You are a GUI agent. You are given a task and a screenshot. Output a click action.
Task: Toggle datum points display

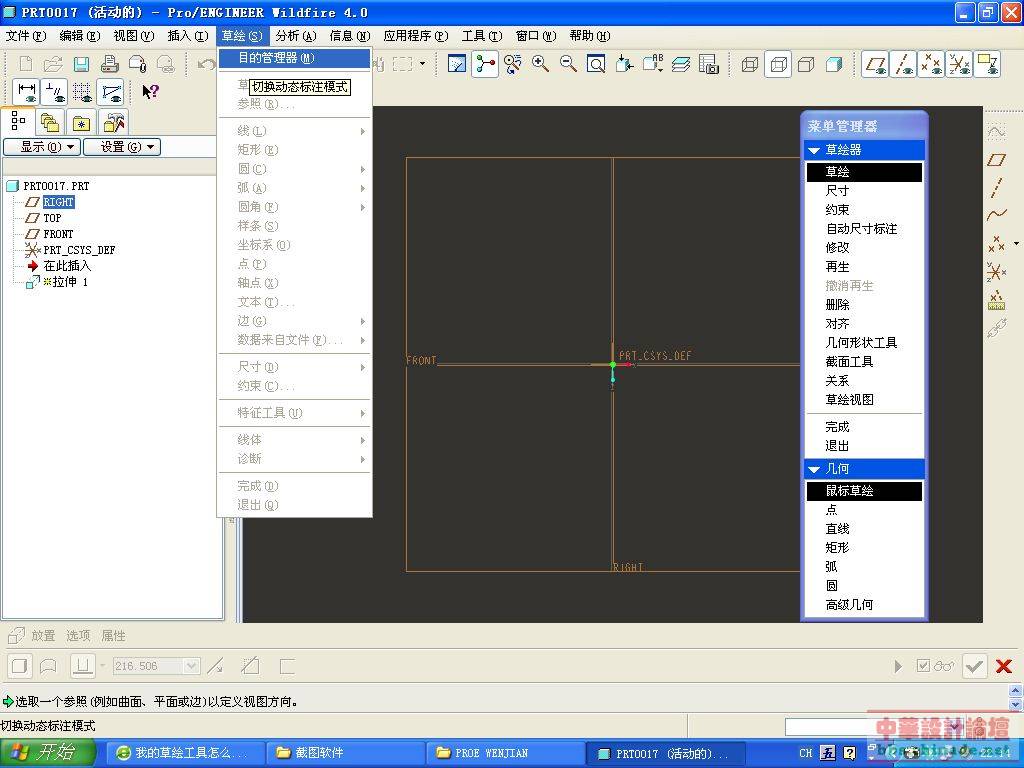[x=931, y=64]
